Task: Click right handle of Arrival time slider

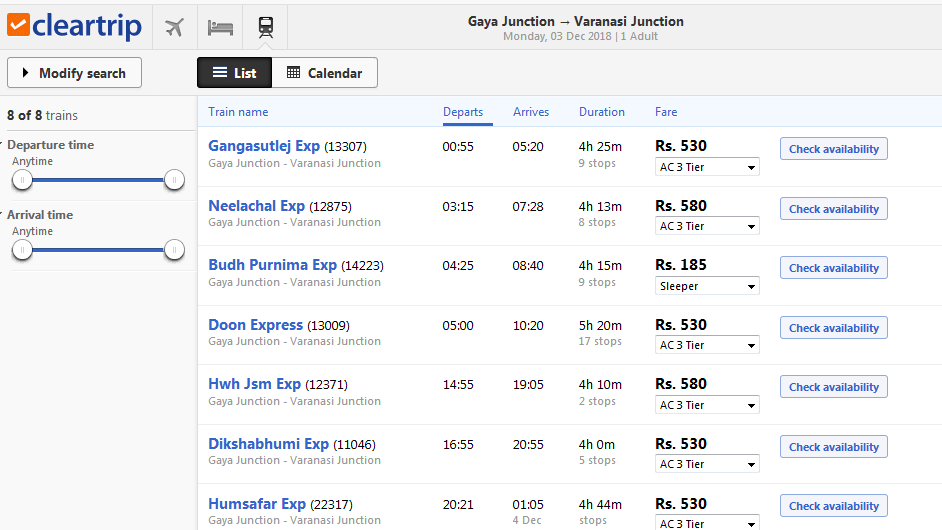Action: pos(174,250)
